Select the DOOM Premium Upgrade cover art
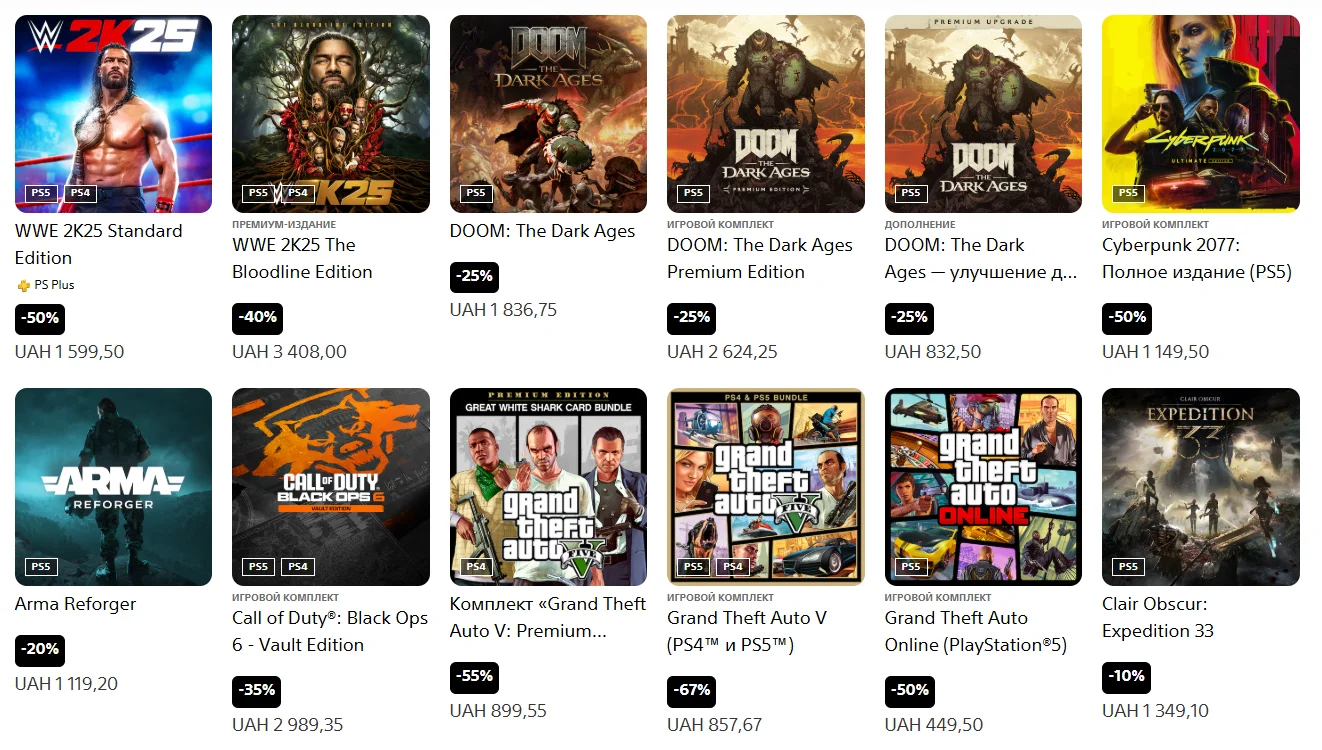Viewport: 1322px width, 750px height. pos(982,113)
